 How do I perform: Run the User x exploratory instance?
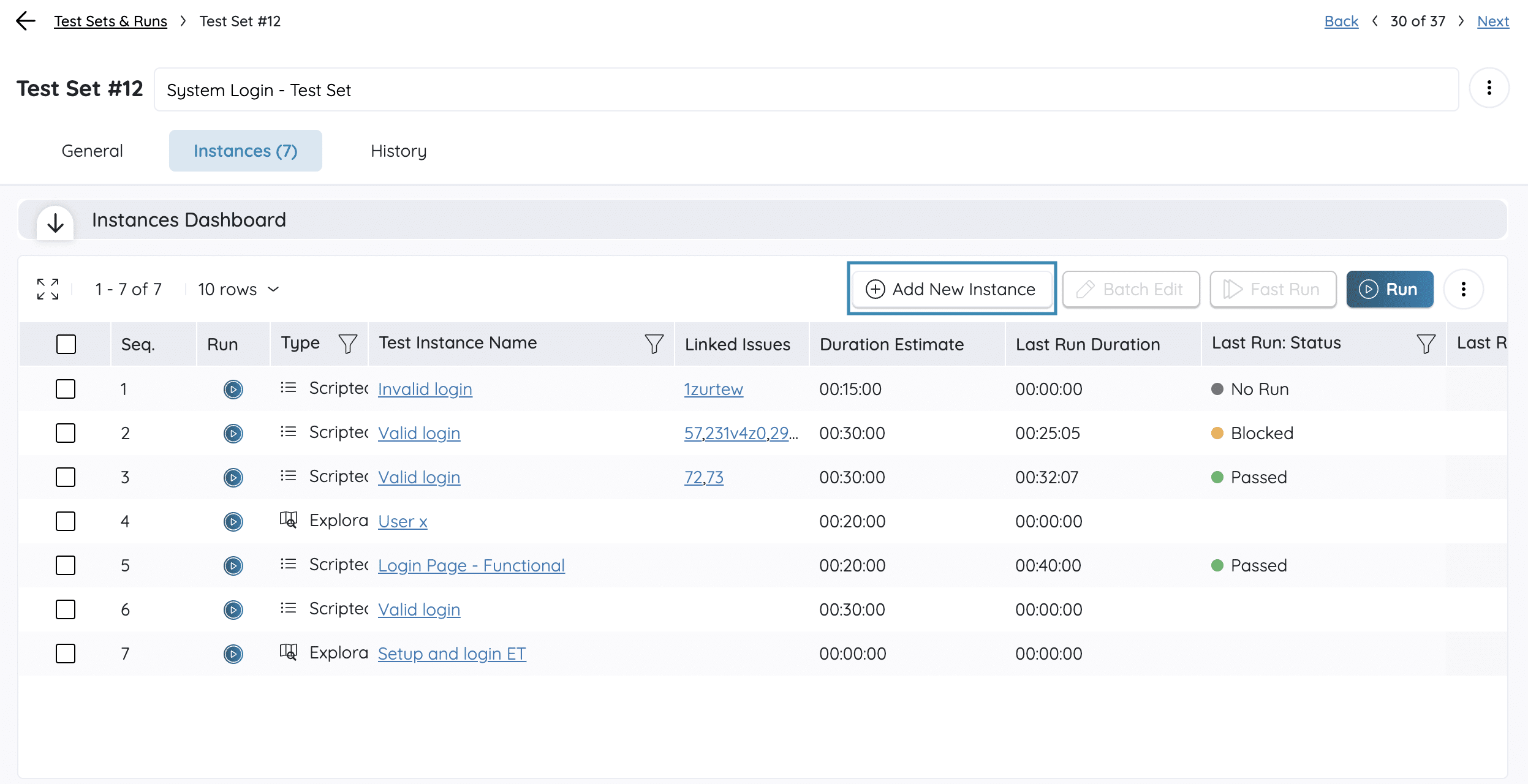point(233,521)
